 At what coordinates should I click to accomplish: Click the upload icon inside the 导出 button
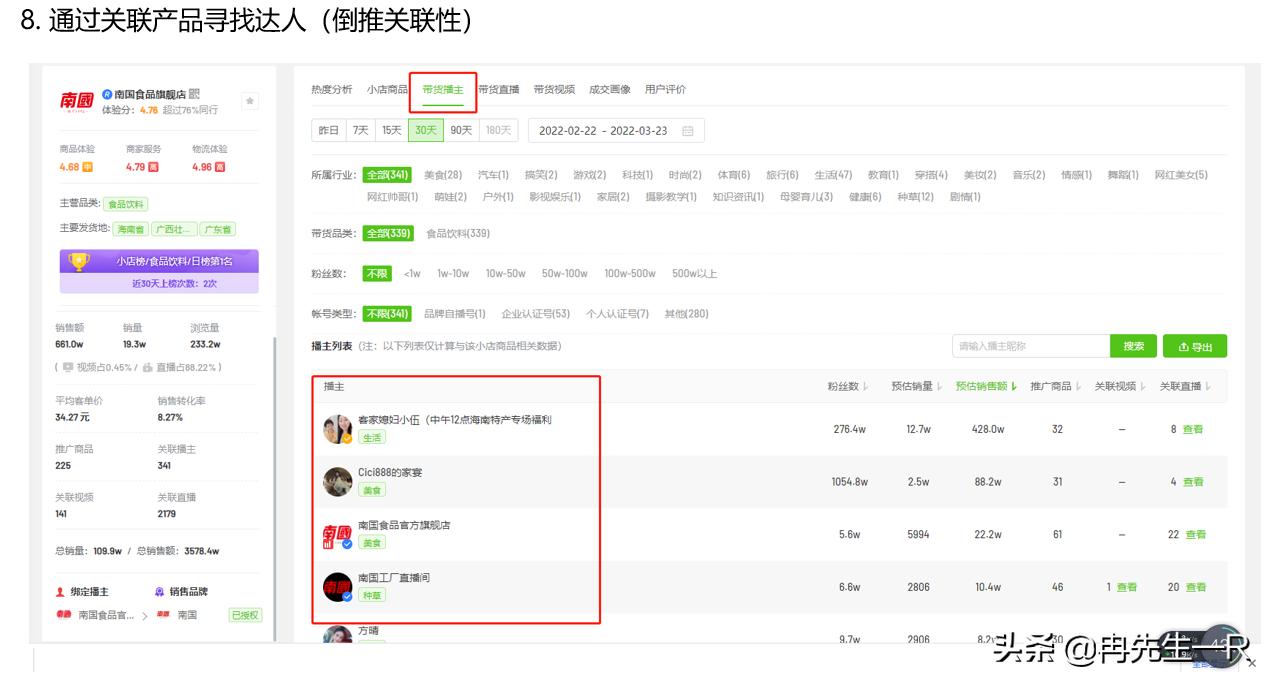click(x=1183, y=345)
